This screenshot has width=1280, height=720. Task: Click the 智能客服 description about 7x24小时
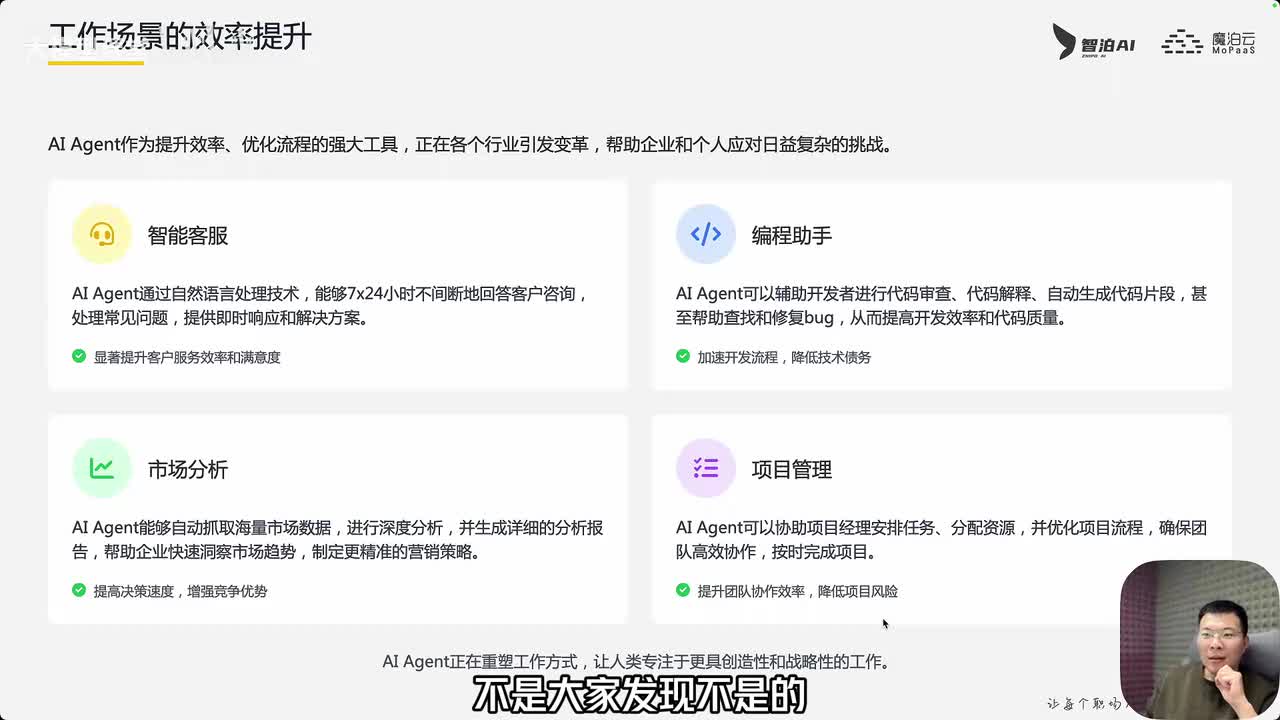point(331,306)
